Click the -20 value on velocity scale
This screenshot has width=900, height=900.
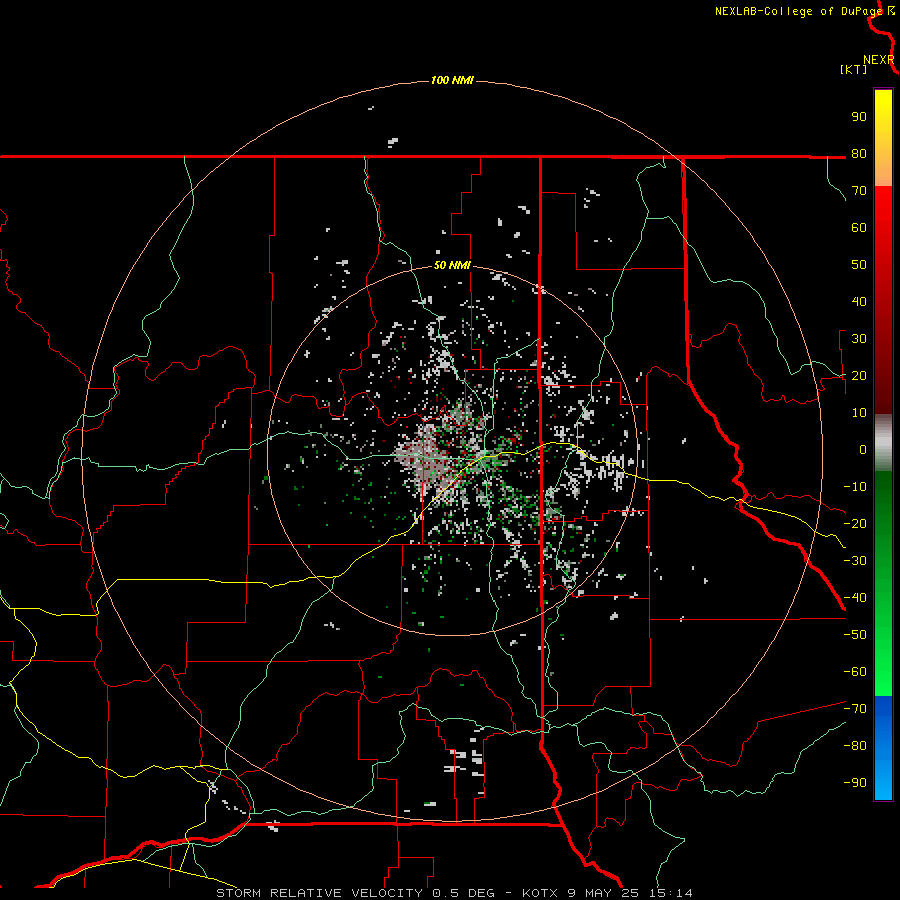(855, 524)
